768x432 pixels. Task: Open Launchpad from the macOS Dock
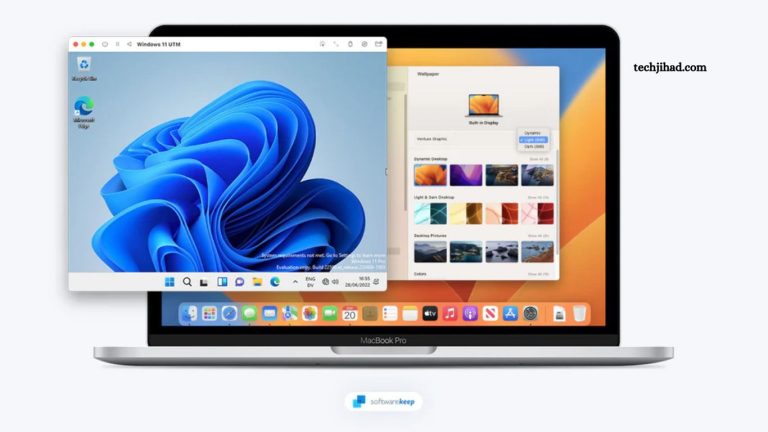coord(210,313)
